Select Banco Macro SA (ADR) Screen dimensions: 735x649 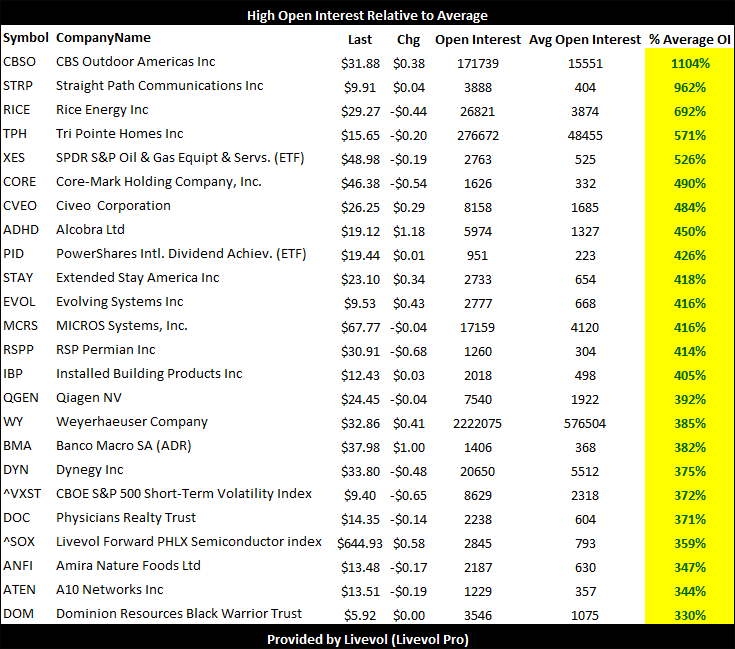coord(124,446)
